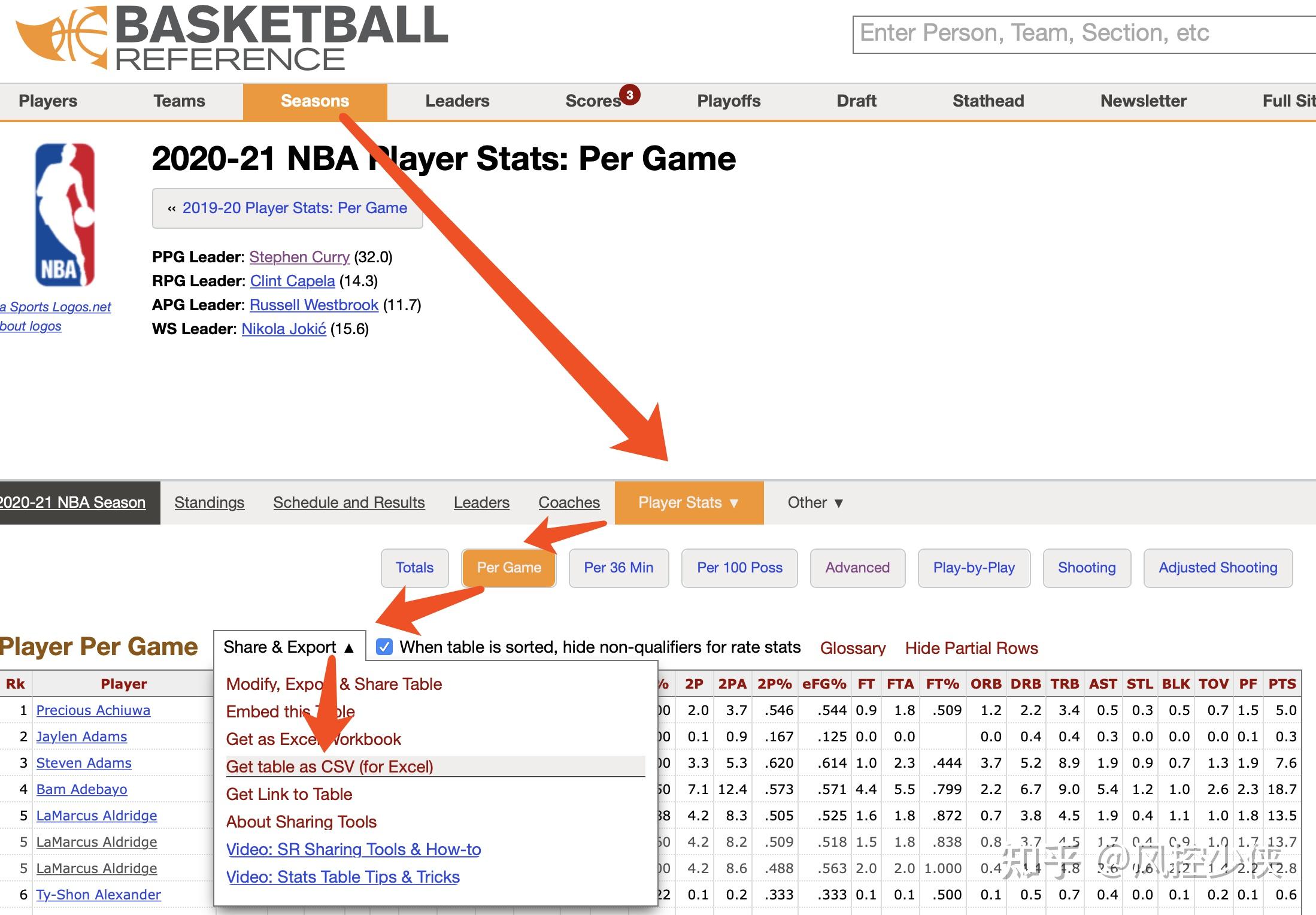Open the Glossary
Viewport: 1316px width, 915px height.
(853, 648)
